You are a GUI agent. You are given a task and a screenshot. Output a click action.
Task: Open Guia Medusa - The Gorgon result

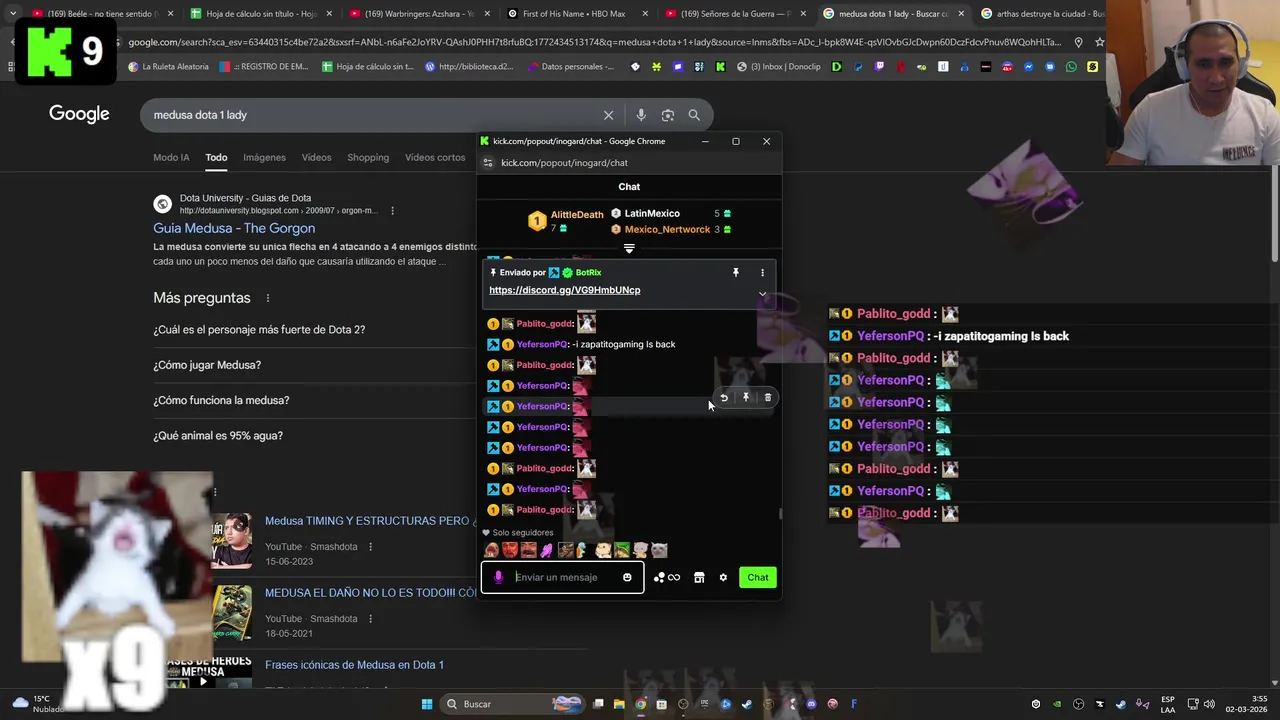coord(234,228)
